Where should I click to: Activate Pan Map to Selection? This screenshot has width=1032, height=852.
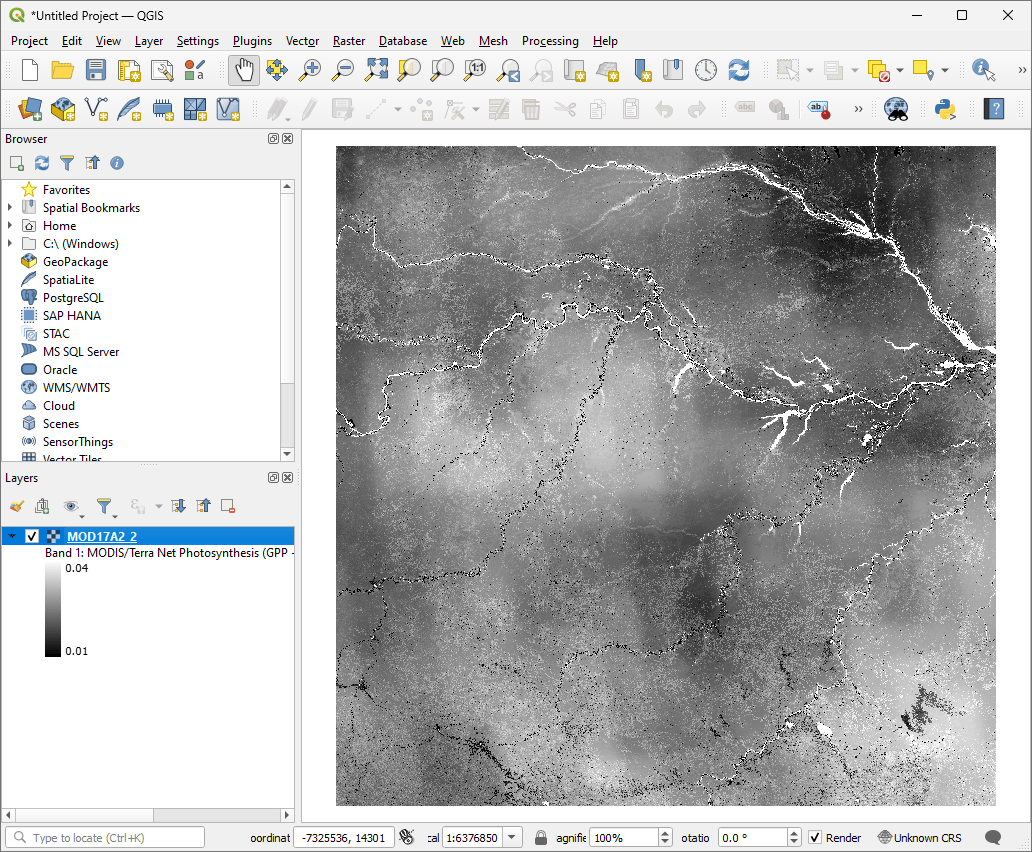(x=276, y=70)
